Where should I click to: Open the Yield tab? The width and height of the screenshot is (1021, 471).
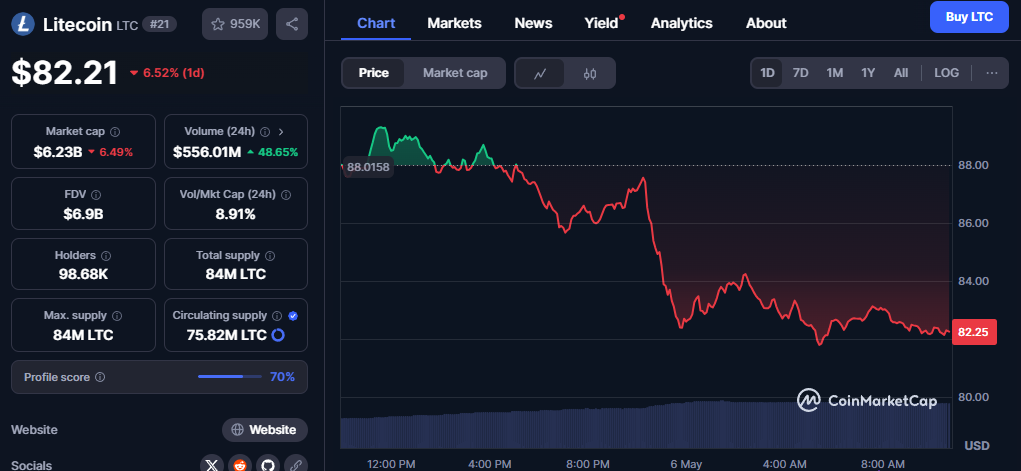pyautogui.click(x=601, y=23)
